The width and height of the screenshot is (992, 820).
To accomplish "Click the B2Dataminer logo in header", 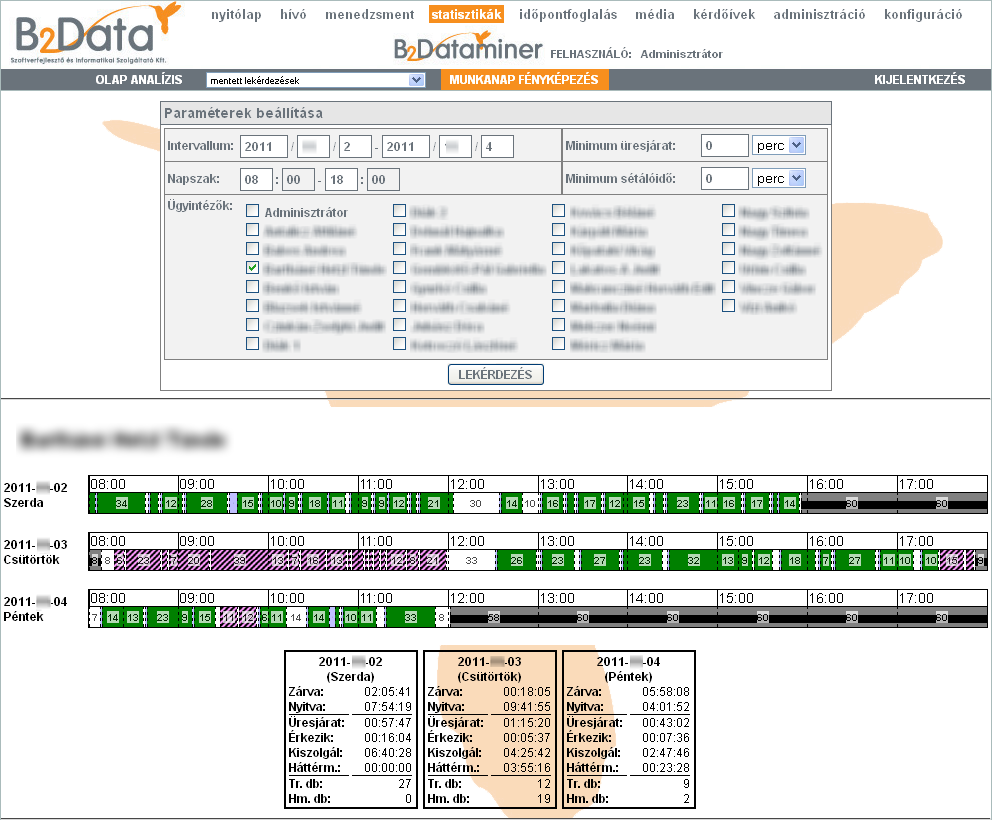I will [468, 53].
